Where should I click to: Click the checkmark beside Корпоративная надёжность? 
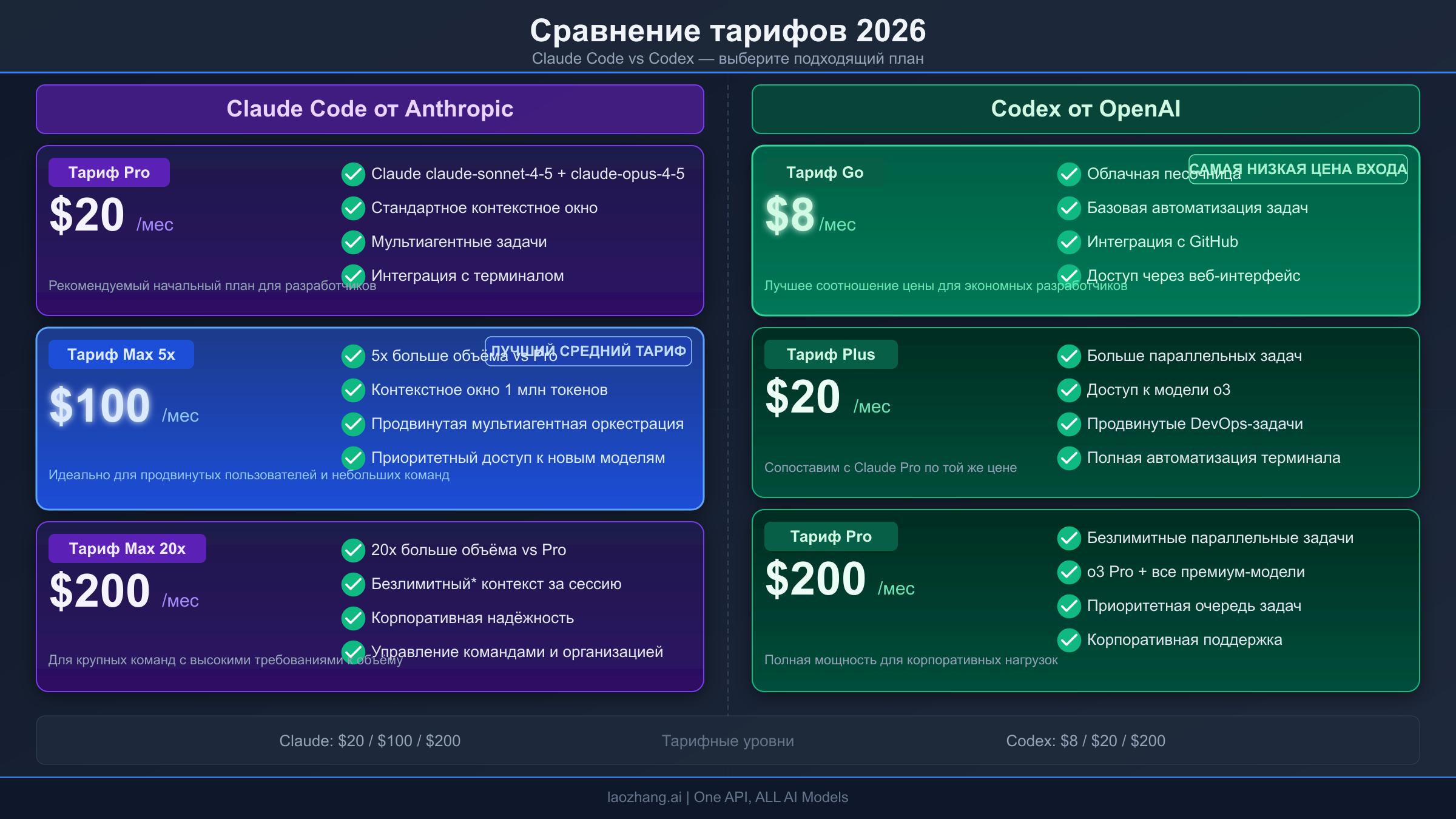[353, 618]
